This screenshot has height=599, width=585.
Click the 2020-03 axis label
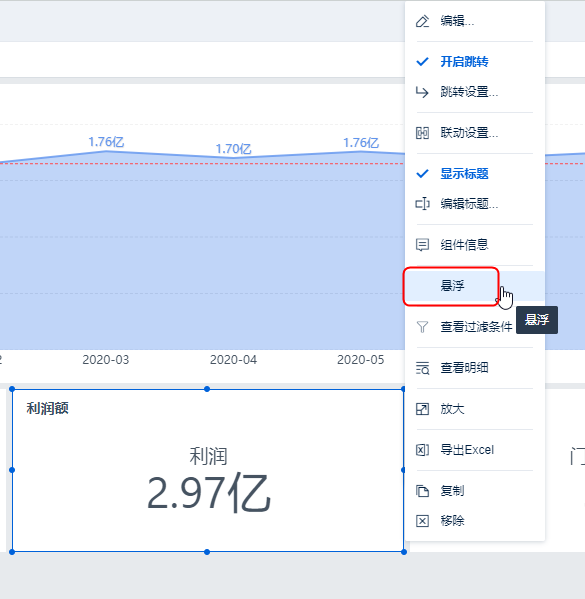click(106, 360)
